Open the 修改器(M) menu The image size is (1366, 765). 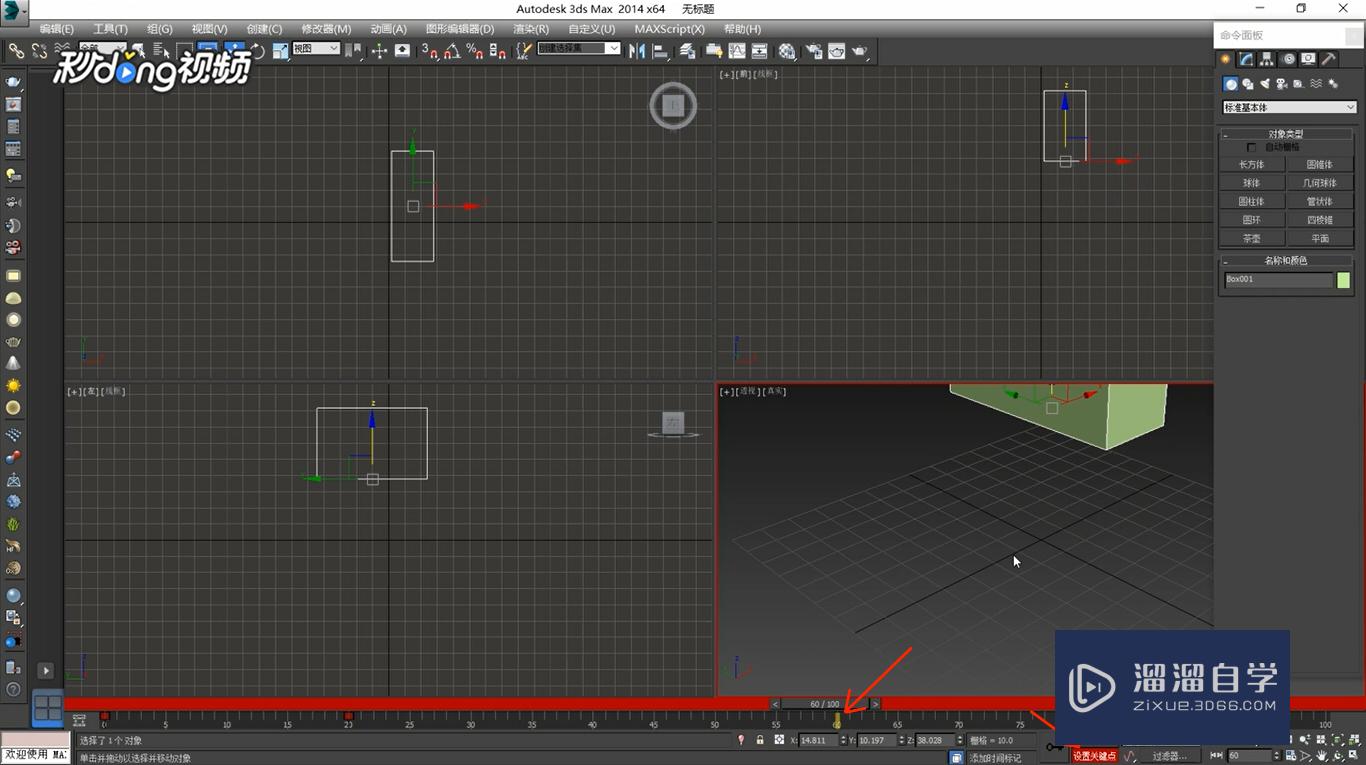click(326, 29)
